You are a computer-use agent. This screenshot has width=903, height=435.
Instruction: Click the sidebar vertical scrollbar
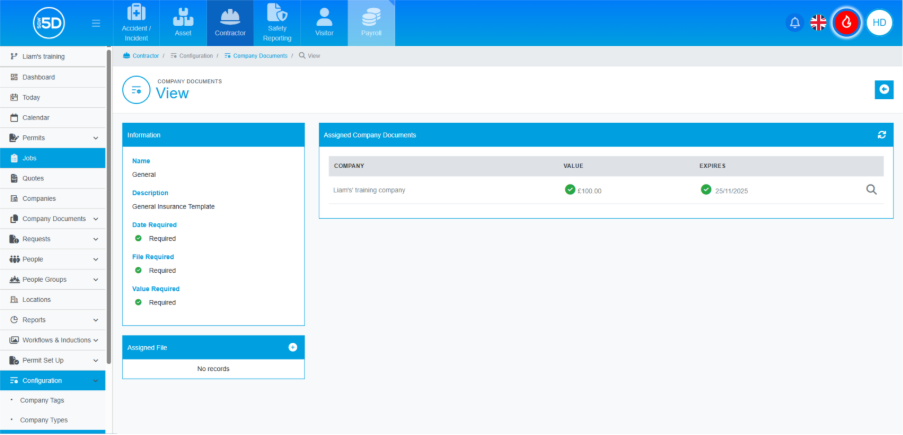[109, 206]
